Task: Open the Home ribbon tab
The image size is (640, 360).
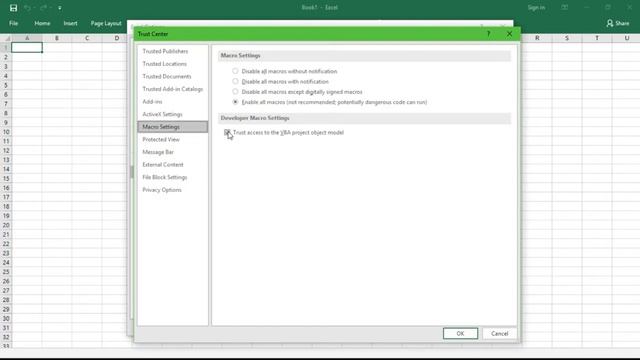Action: (x=42, y=23)
